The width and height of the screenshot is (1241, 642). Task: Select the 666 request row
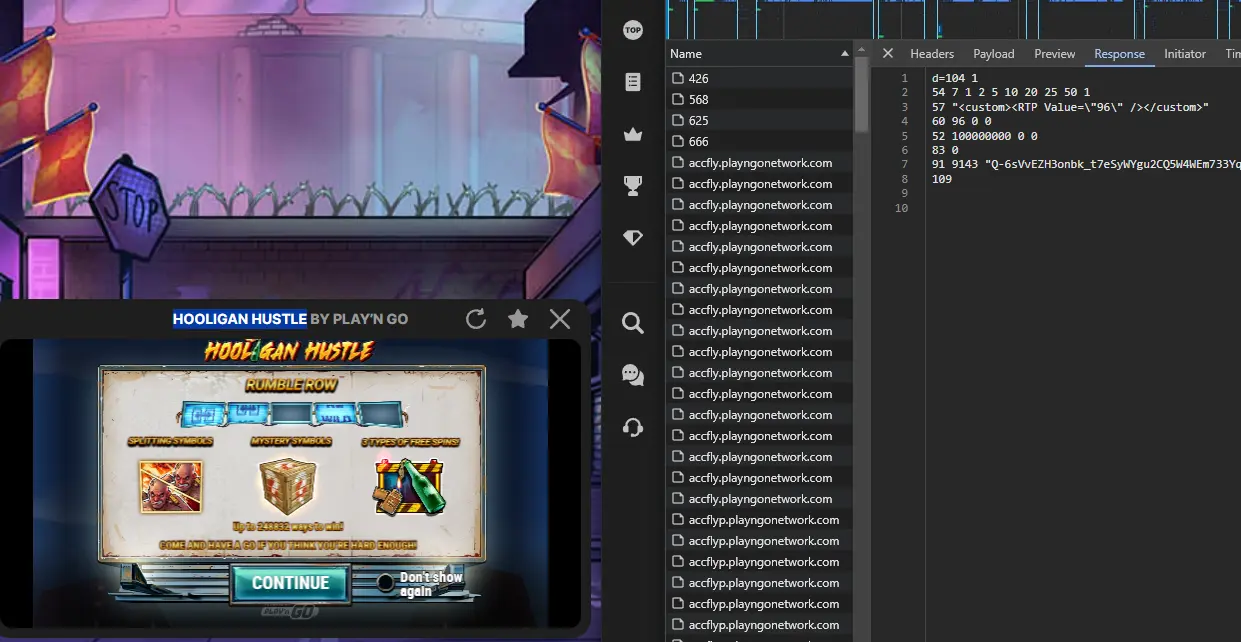click(760, 141)
